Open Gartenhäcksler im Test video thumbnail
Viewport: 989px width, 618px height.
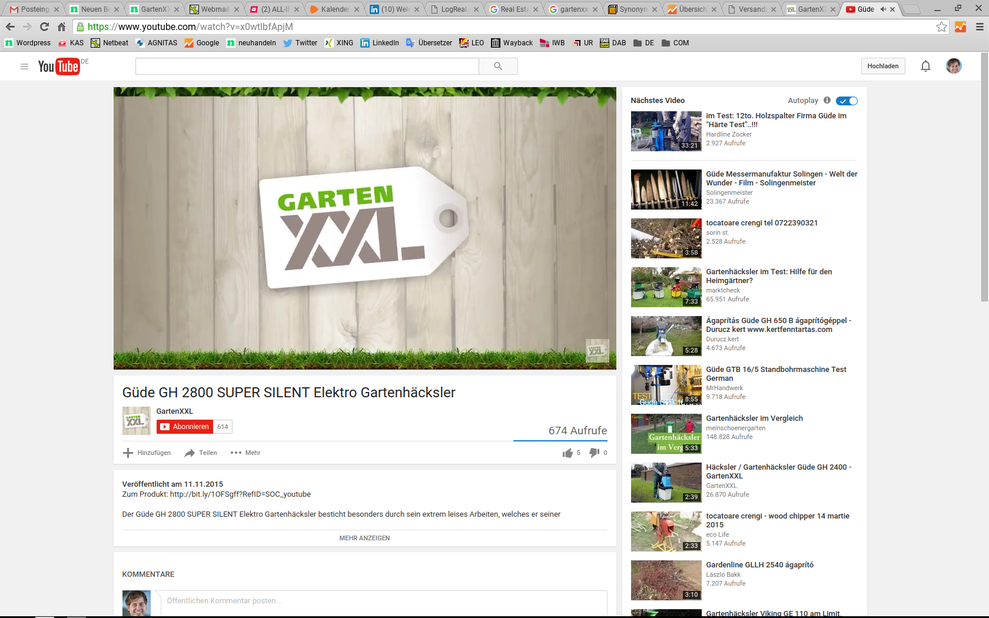[666, 287]
